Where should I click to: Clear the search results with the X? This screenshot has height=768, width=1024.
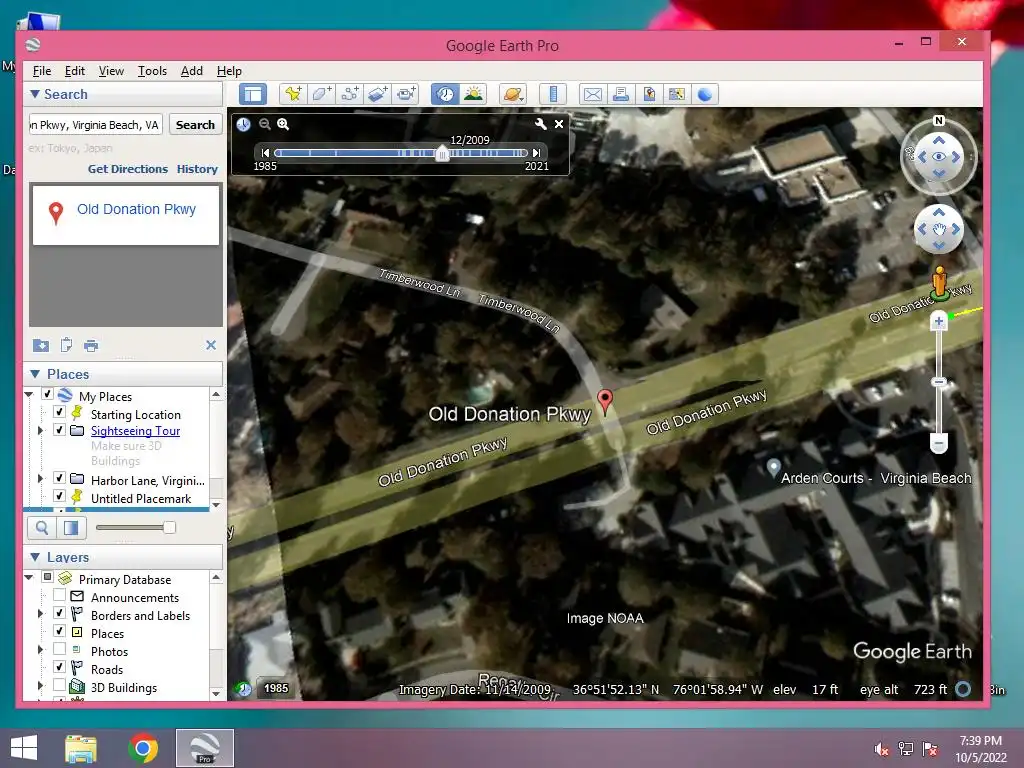click(x=211, y=345)
